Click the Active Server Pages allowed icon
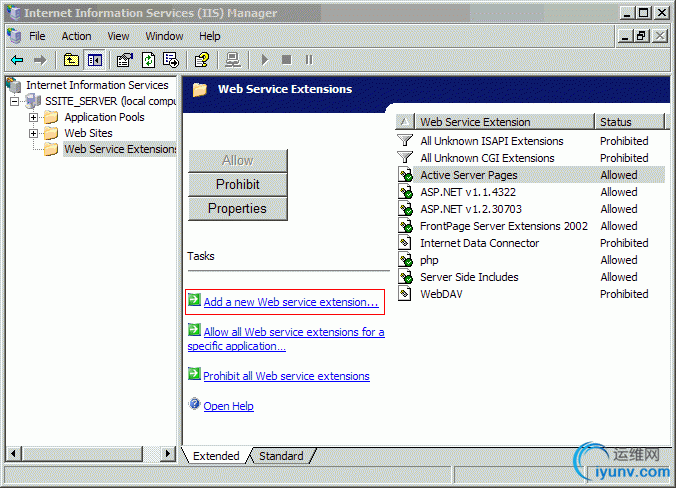676x488 pixels. (405, 175)
